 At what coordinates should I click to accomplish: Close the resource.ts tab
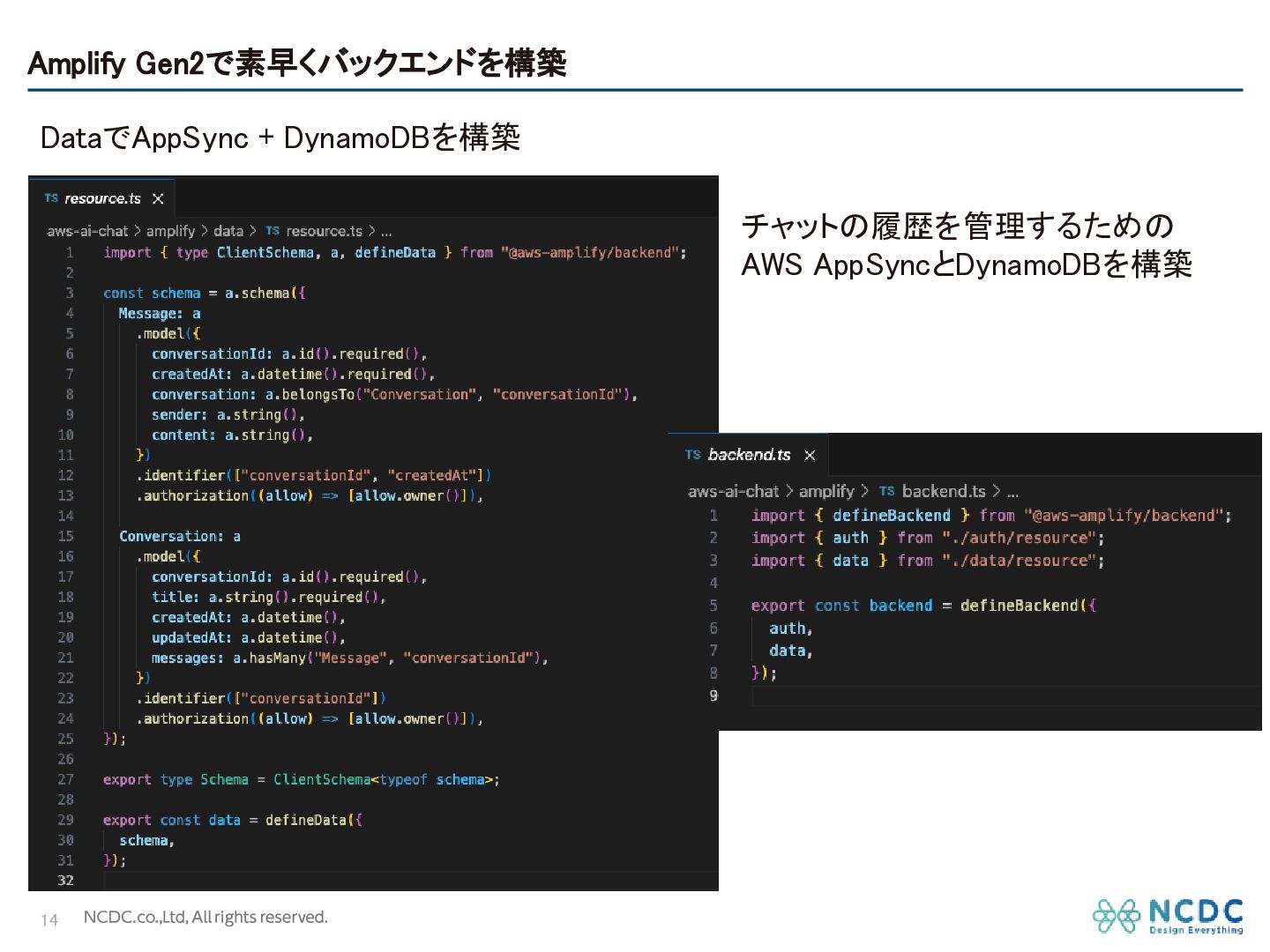pyautogui.click(x=158, y=199)
